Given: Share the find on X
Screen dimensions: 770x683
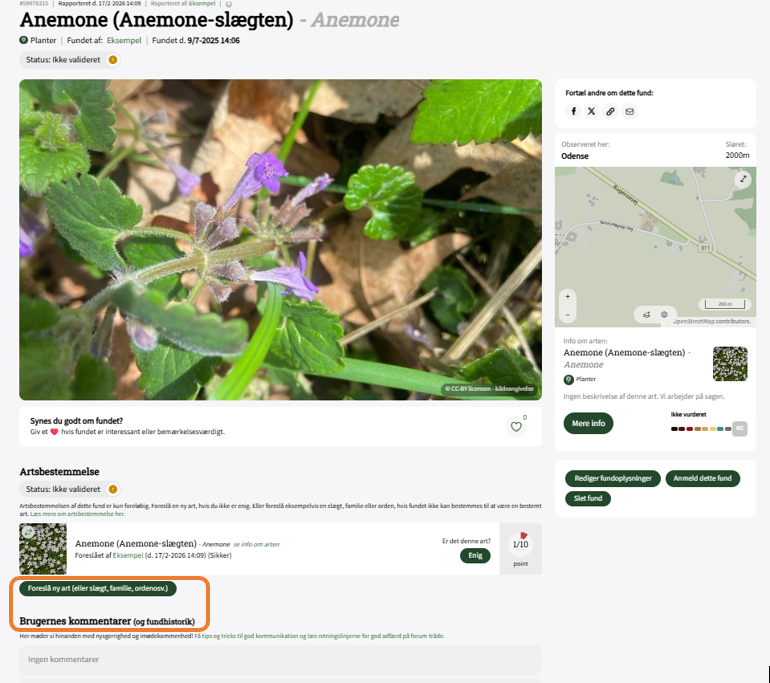Looking at the screenshot, I should (592, 111).
